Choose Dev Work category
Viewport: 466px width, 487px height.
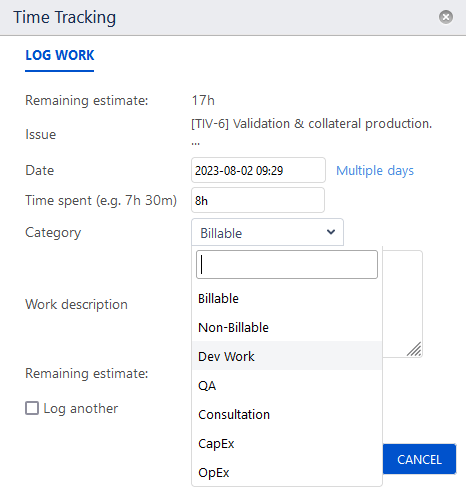287,356
